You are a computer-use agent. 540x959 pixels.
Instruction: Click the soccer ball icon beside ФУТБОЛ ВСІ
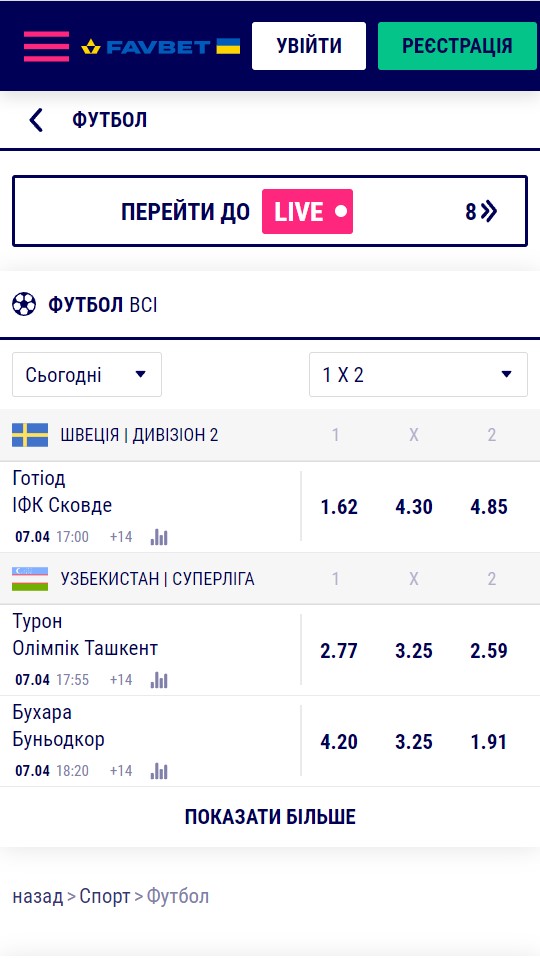click(24, 304)
